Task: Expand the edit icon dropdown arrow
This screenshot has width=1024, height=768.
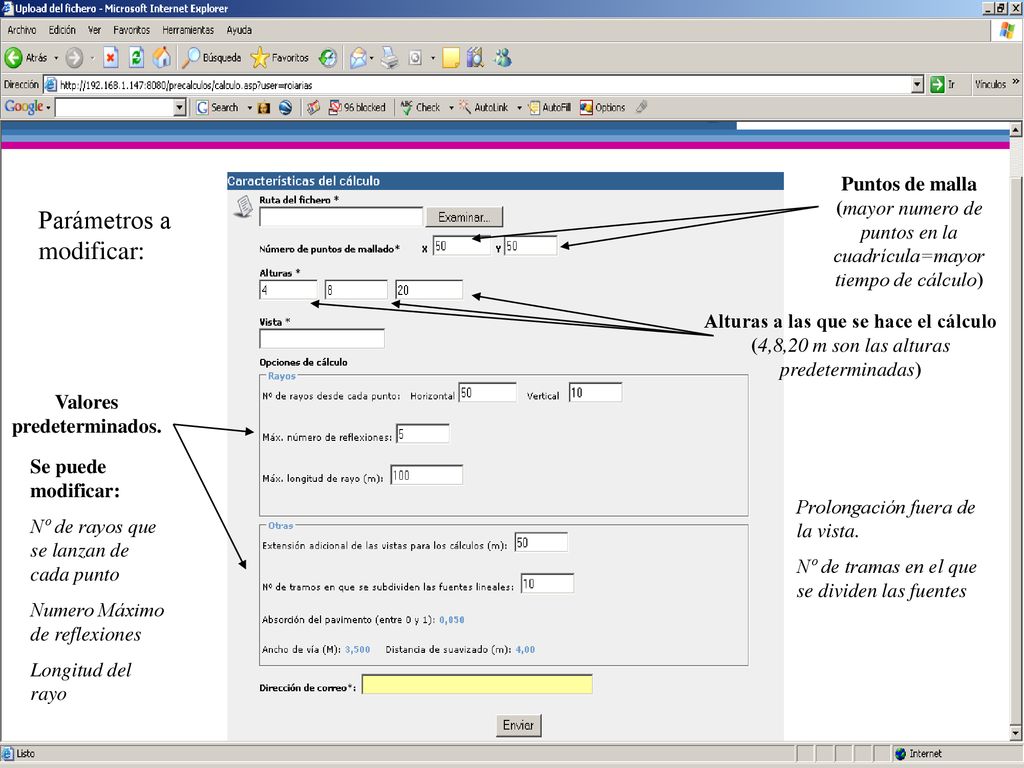Action: pyautogui.click(x=432, y=58)
